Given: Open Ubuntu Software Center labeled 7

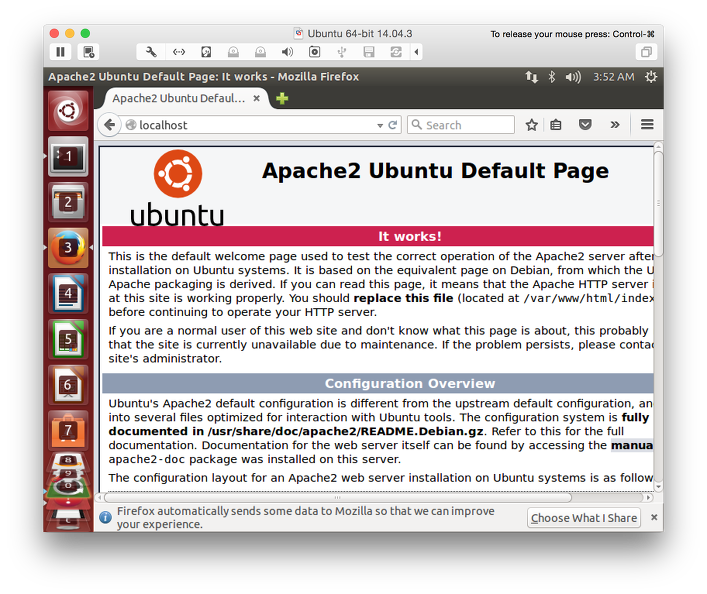Looking at the screenshot, I should [x=68, y=430].
